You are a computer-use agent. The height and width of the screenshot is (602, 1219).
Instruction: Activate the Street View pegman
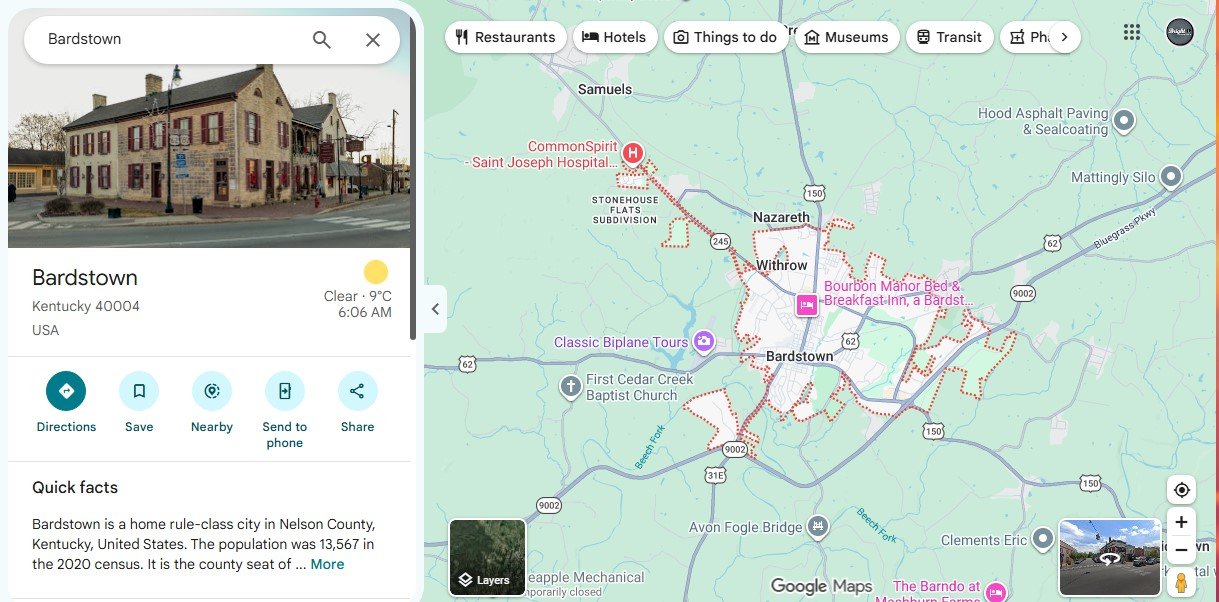[1182, 583]
